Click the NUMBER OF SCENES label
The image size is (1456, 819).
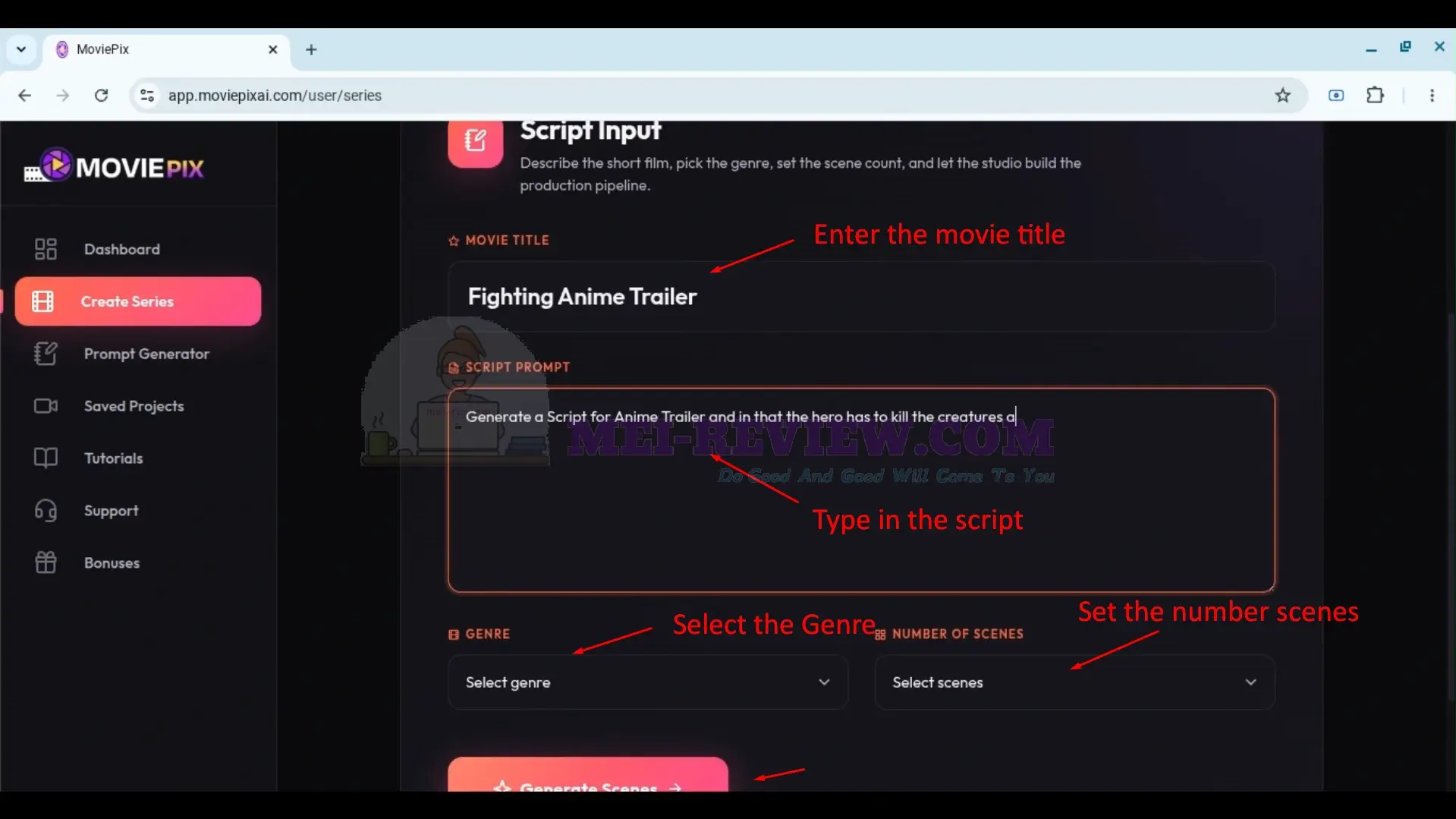click(958, 634)
